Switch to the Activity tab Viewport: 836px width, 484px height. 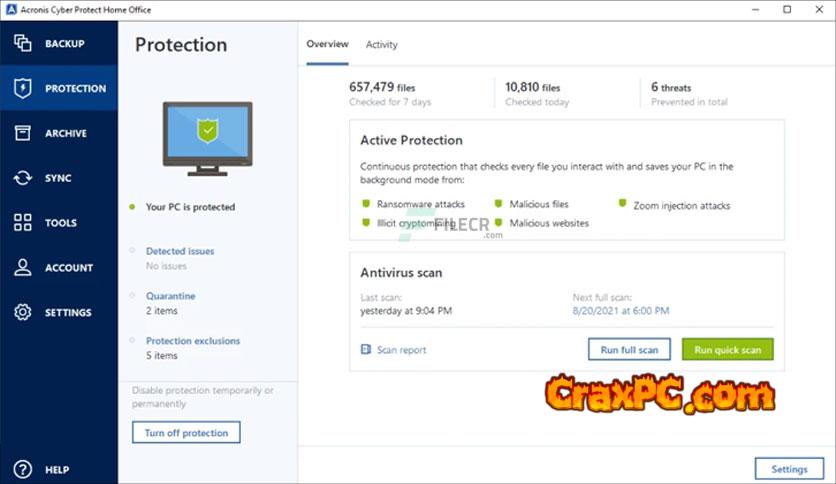pyautogui.click(x=382, y=44)
